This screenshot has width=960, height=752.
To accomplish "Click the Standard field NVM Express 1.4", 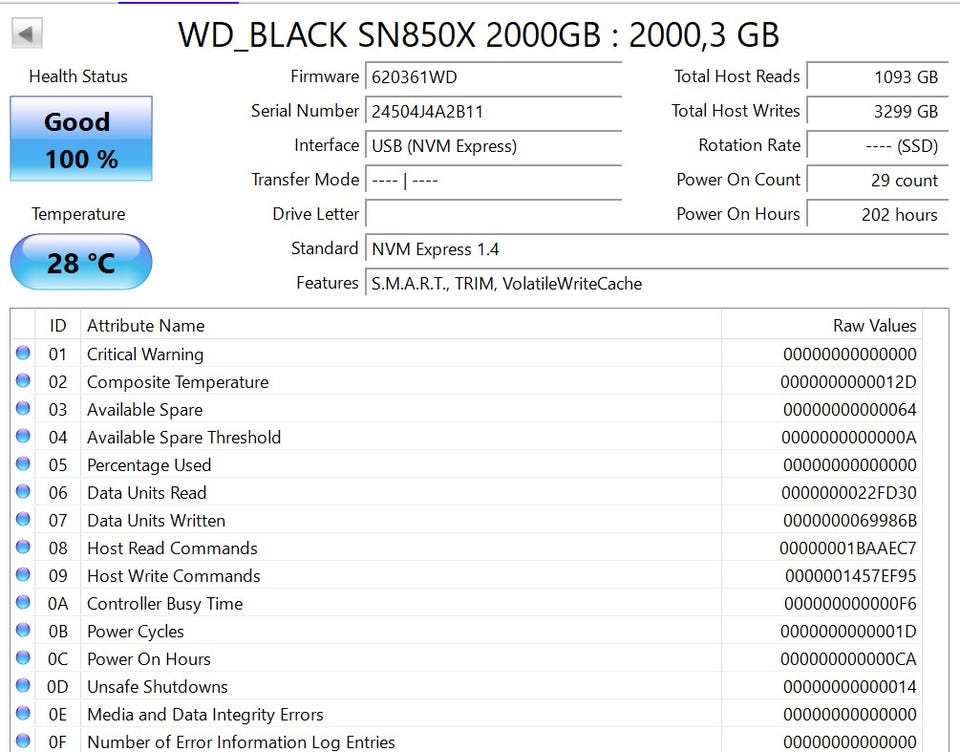I will click(x=657, y=249).
